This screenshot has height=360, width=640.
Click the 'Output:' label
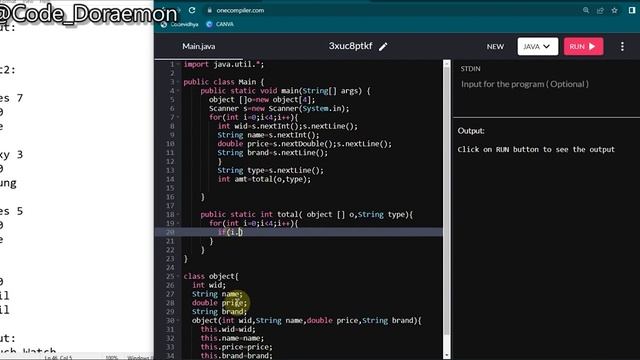click(471, 131)
